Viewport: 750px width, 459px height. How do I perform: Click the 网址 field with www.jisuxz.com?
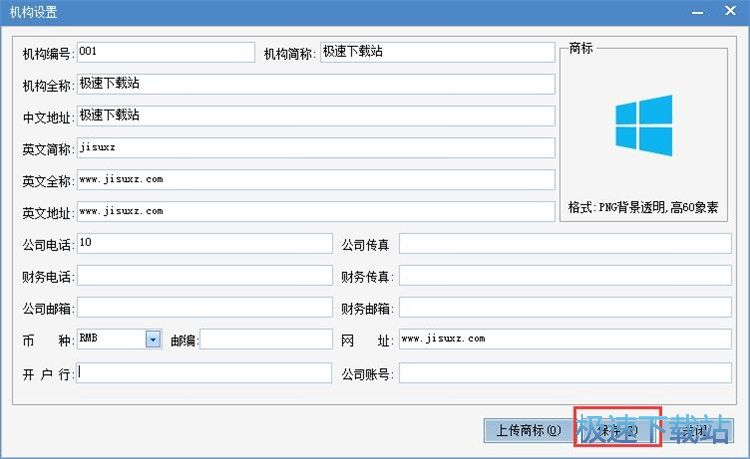point(565,339)
